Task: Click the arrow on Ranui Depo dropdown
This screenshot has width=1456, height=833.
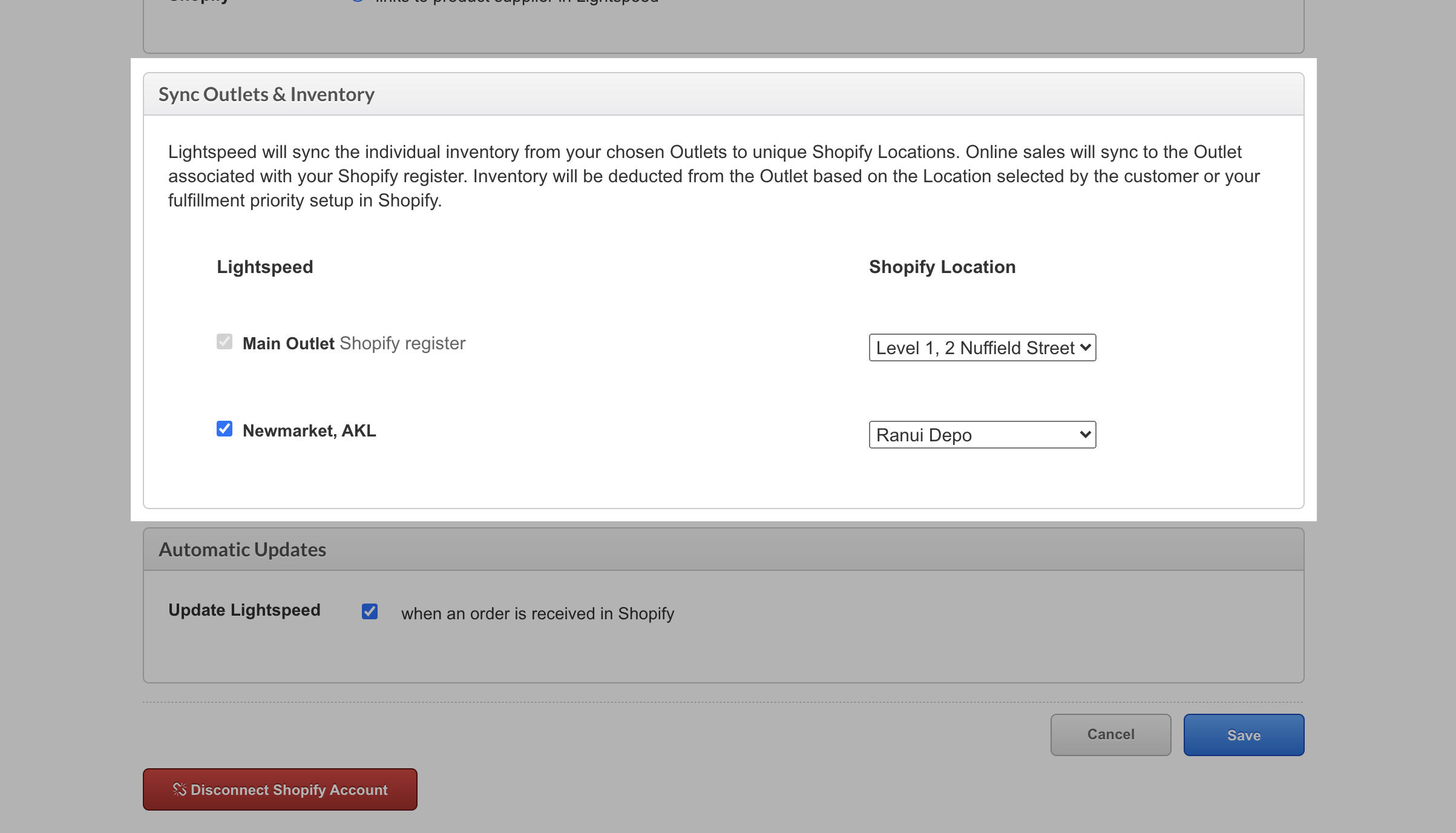Action: (1086, 435)
